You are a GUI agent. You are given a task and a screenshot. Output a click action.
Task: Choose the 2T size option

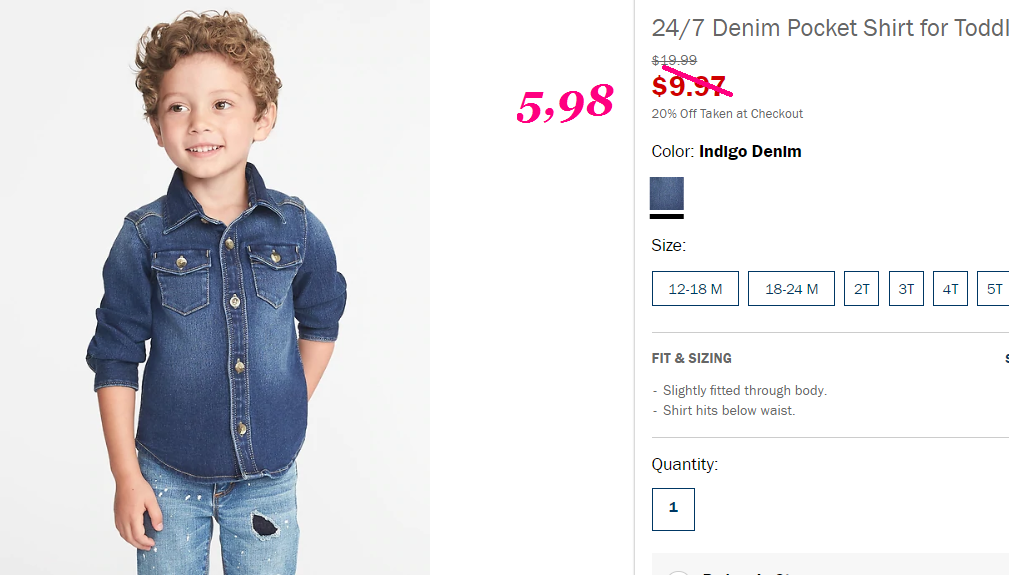861,289
